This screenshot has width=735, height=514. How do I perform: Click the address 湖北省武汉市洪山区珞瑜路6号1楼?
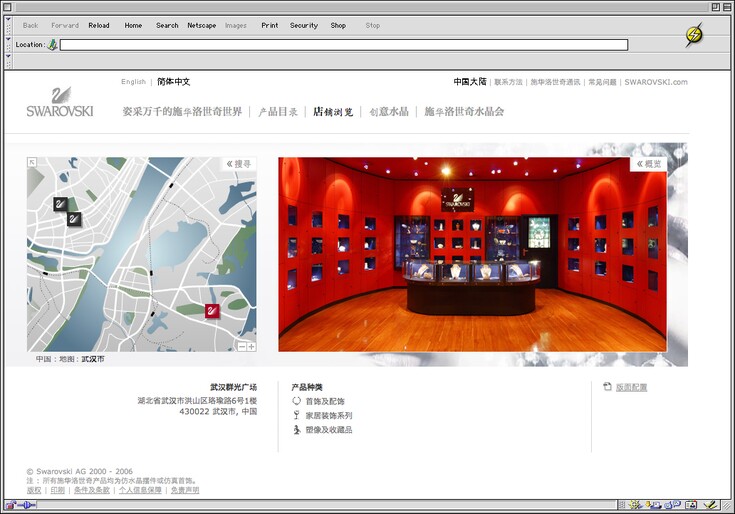(197, 401)
